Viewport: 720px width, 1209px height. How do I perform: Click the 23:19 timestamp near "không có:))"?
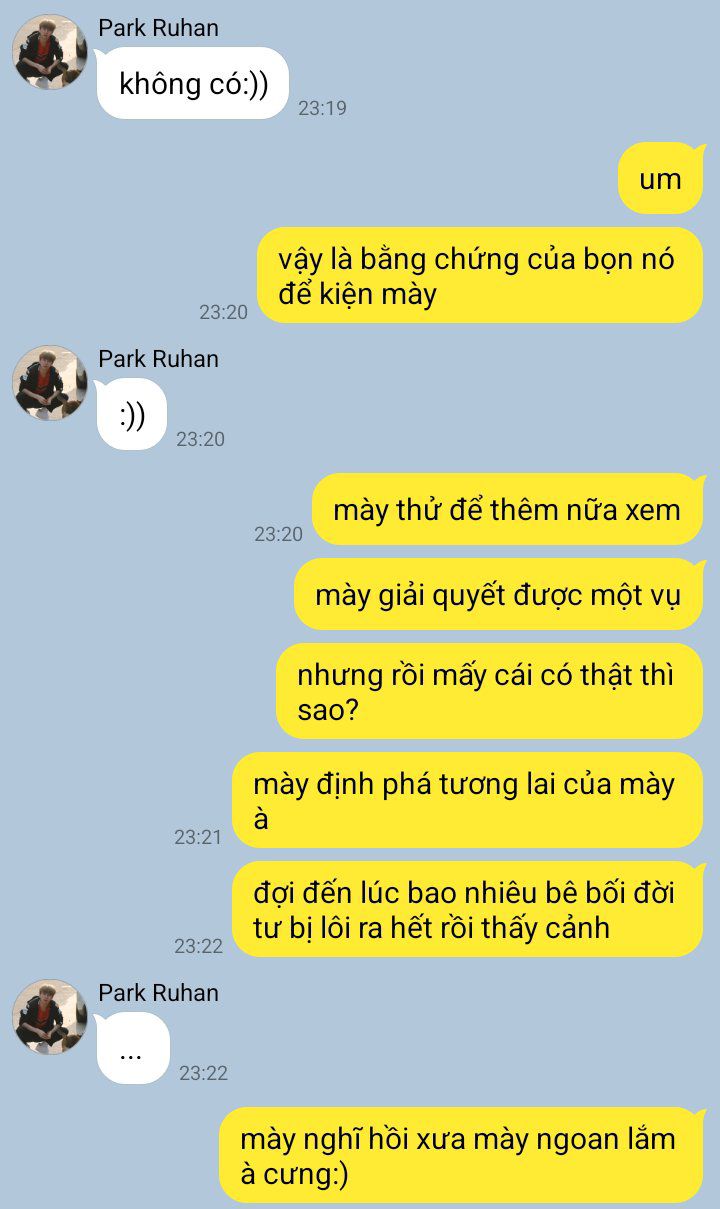[x=322, y=108]
